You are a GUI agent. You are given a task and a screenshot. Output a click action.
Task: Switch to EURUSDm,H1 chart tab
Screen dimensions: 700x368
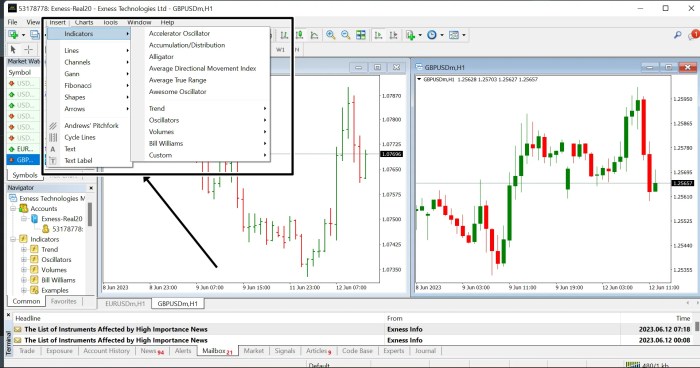click(x=125, y=304)
